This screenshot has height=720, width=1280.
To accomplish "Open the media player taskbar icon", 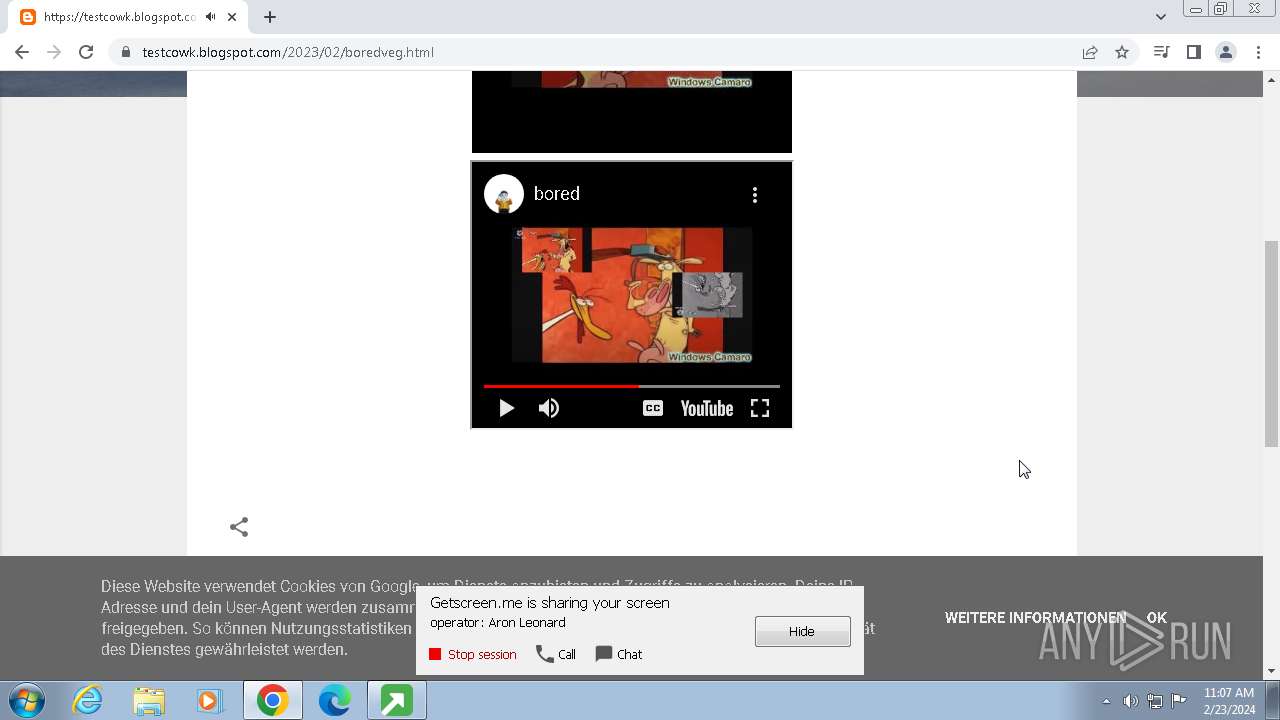I will [210, 701].
